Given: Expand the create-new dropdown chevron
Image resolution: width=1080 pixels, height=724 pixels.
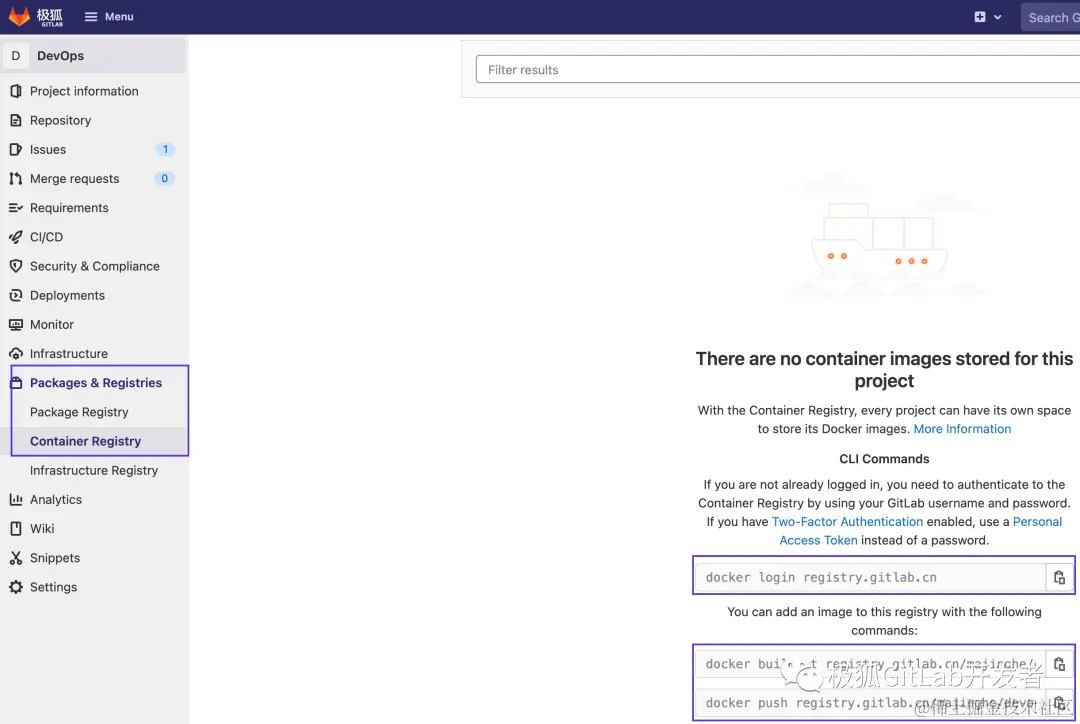Looking at the screenshot, I should click(997, 17).
